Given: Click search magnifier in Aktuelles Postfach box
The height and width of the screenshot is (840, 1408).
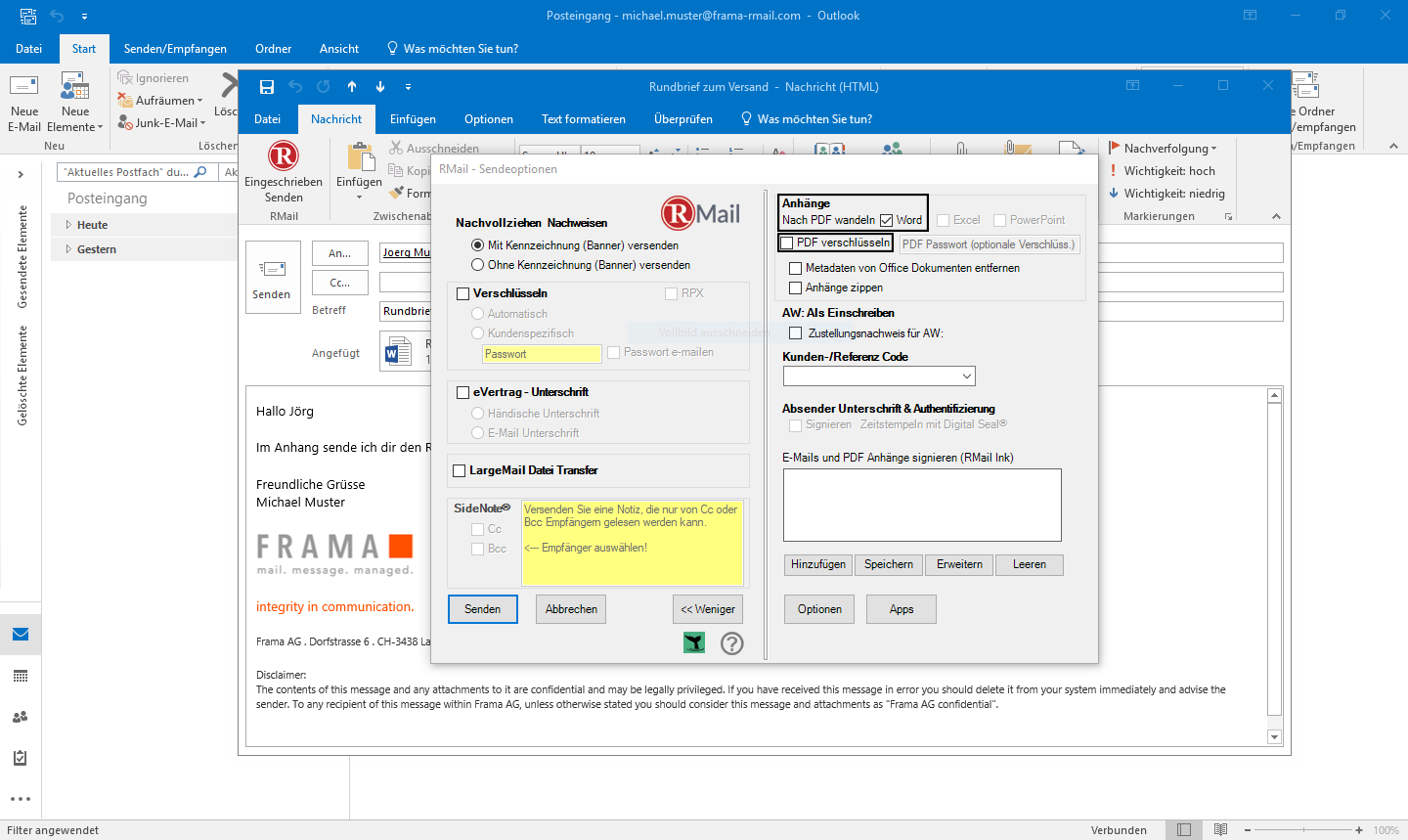Looking at the screenshot, I should click(200, 172).
